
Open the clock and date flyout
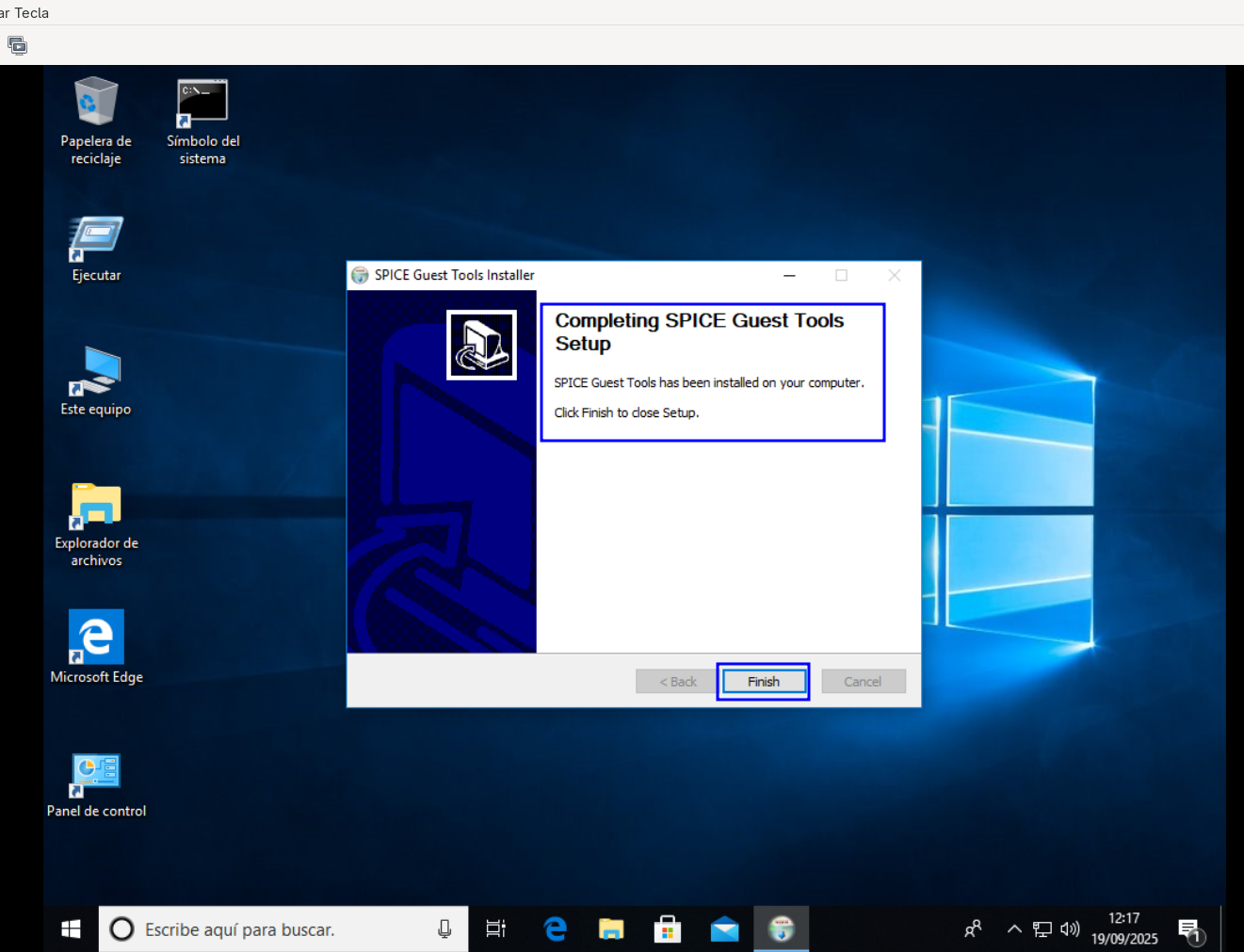click(x=1124, y=928)
